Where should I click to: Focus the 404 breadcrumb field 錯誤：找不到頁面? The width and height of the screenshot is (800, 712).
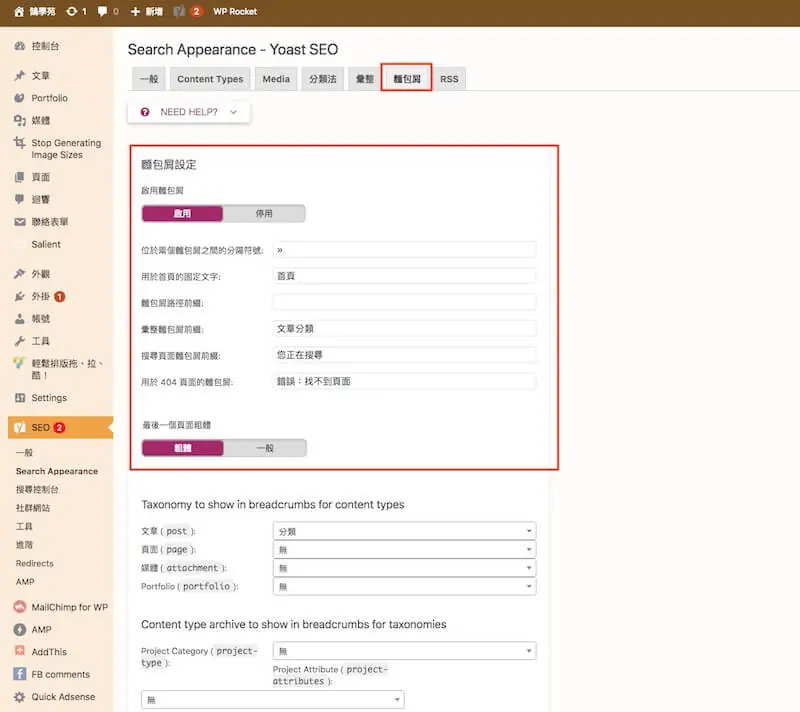pos(404,382)
